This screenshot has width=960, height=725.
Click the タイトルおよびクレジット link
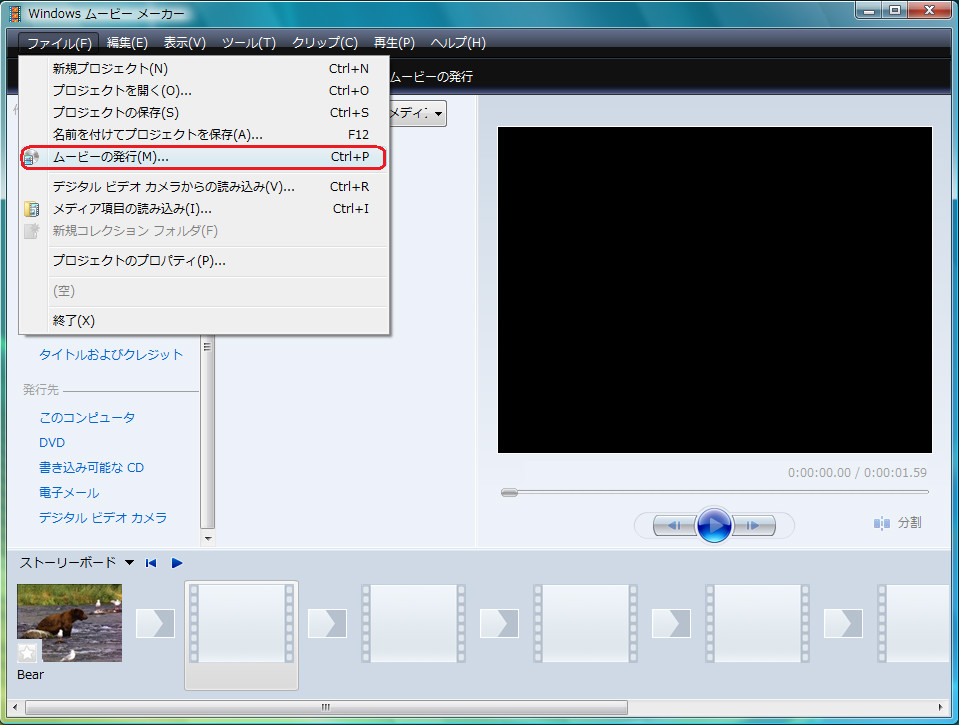tap(111, 355)
